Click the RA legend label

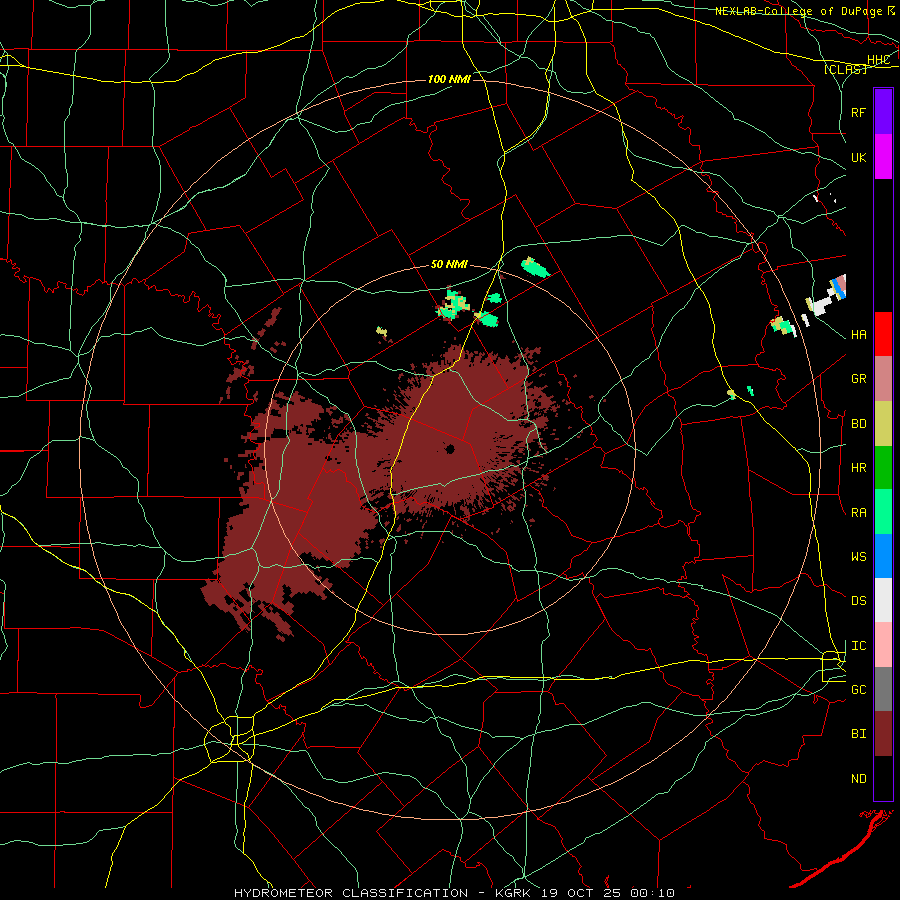tap(858, 512)
